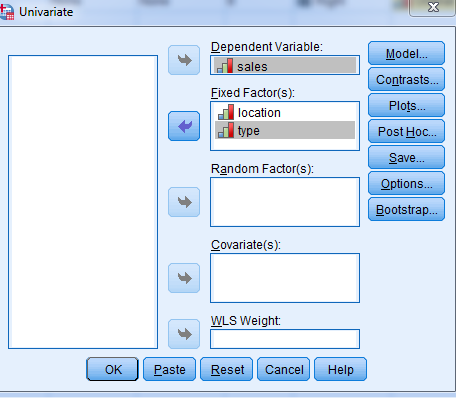The image size is (456, 398).
Task: Select location in Fixed Factor(s)
Action: [x=285, y=112]
